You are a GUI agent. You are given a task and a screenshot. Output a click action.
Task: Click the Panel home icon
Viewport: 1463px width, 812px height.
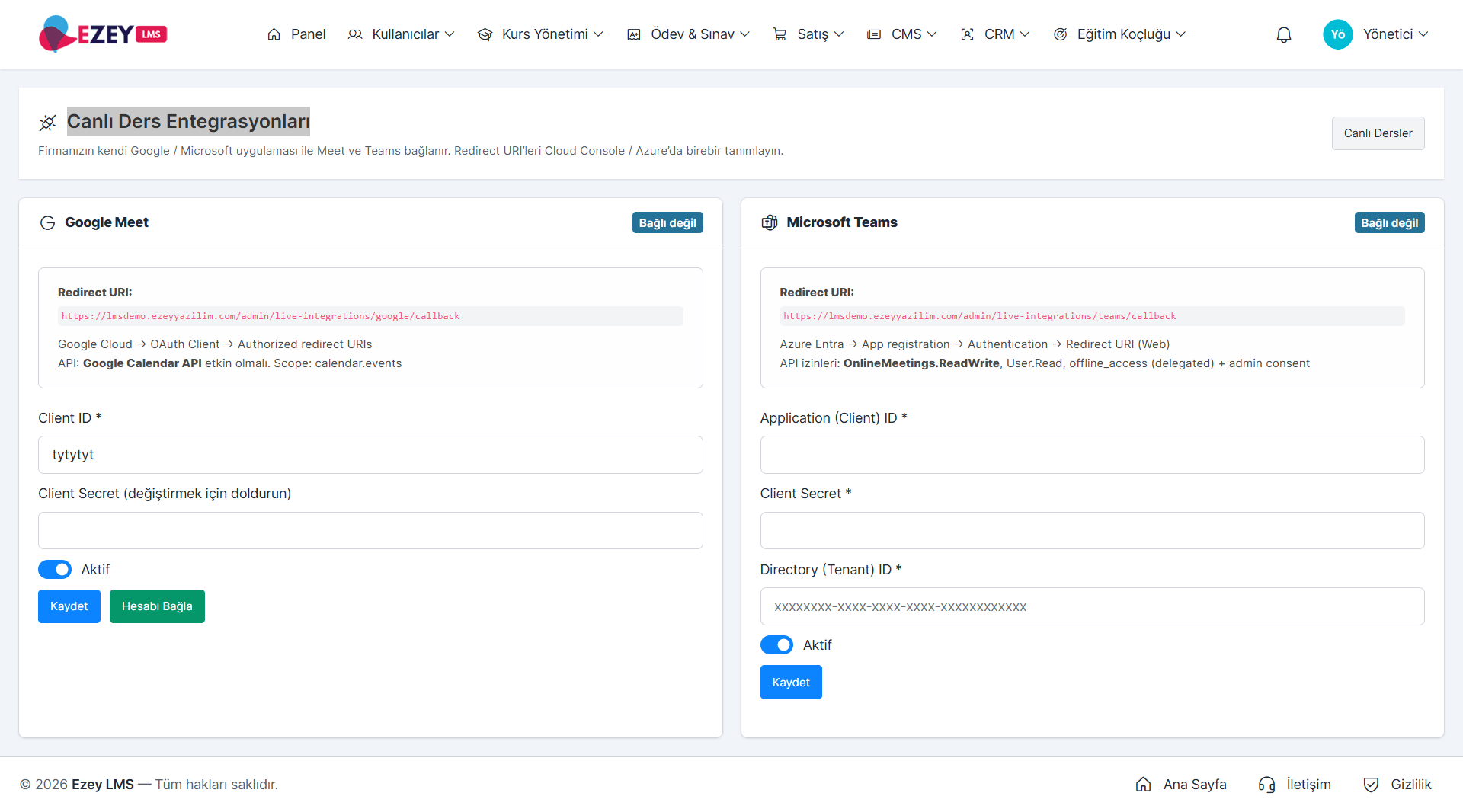tap(274, 34)
